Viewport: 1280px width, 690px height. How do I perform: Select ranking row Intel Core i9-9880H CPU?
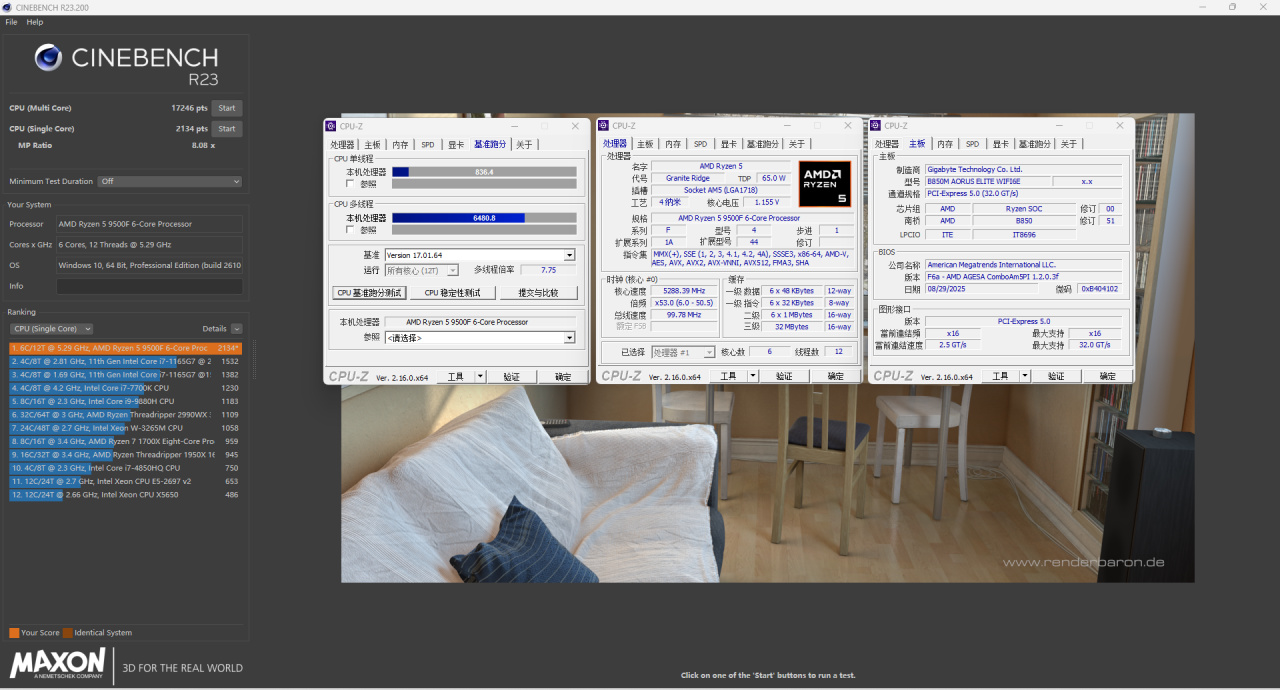[125, 401]
